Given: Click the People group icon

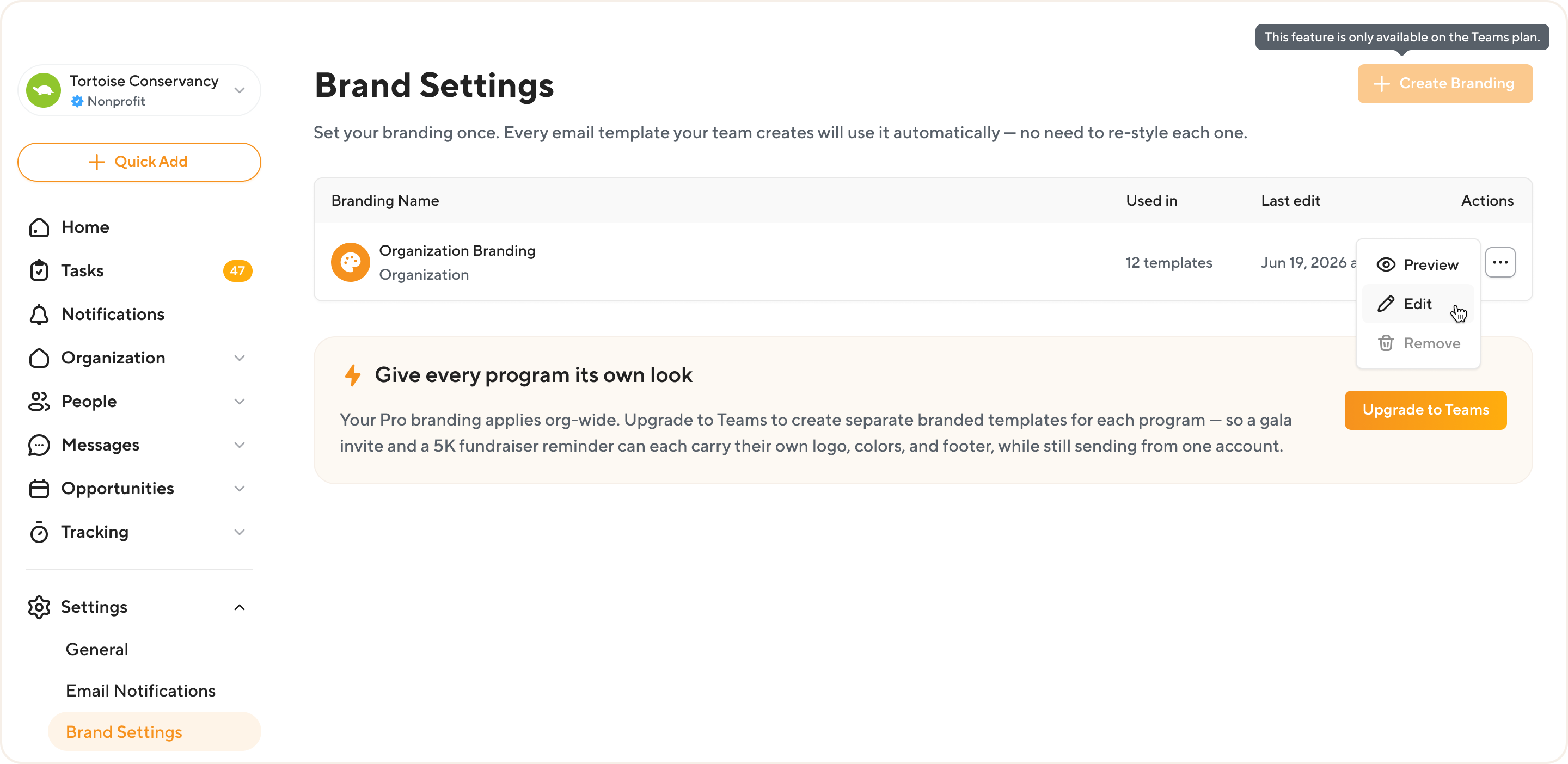Looking at the screenshot, I should pos(39,402).
